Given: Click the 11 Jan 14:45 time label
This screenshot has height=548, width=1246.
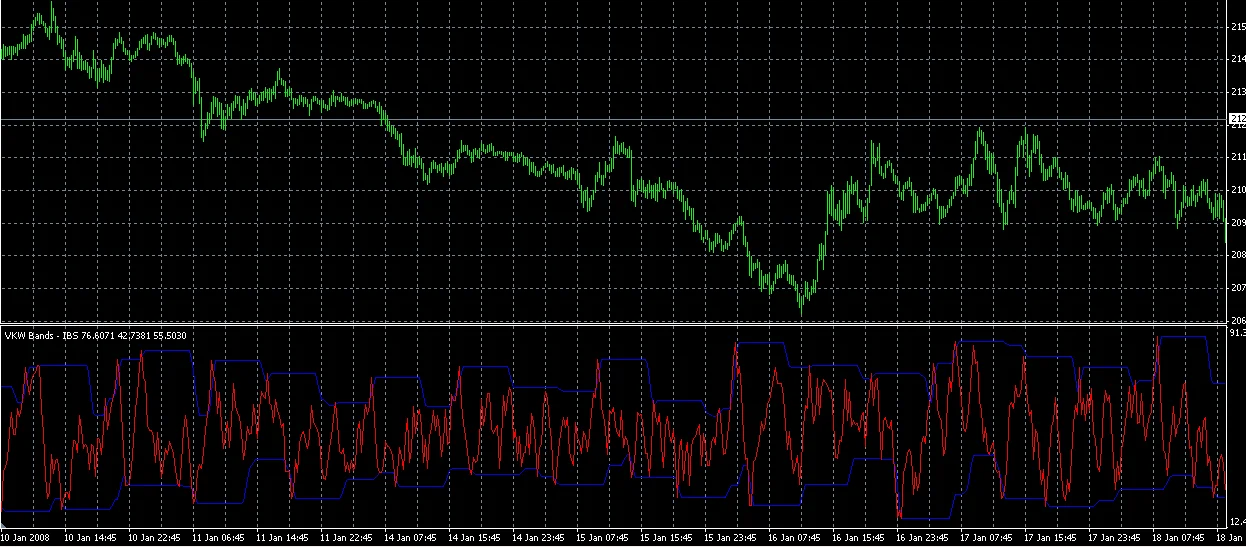Looking at the screenshot, I should pos(282,538).
